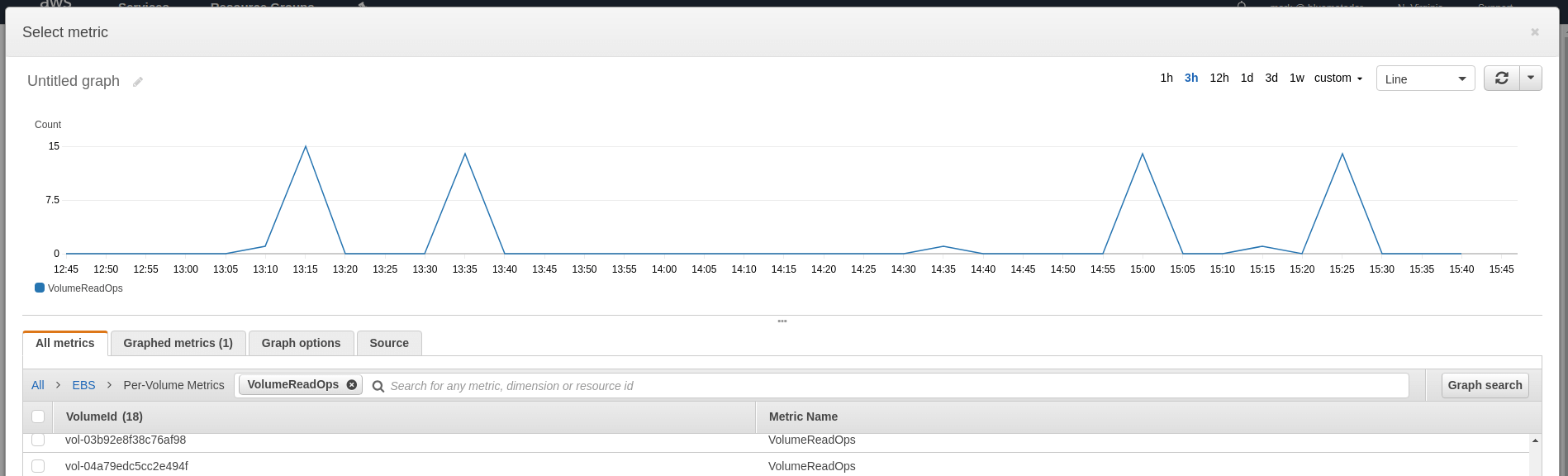The height and width of the screenshot is (476, 1568).
Task: Open the custom time range dropdown
Action: point(1338,78)
